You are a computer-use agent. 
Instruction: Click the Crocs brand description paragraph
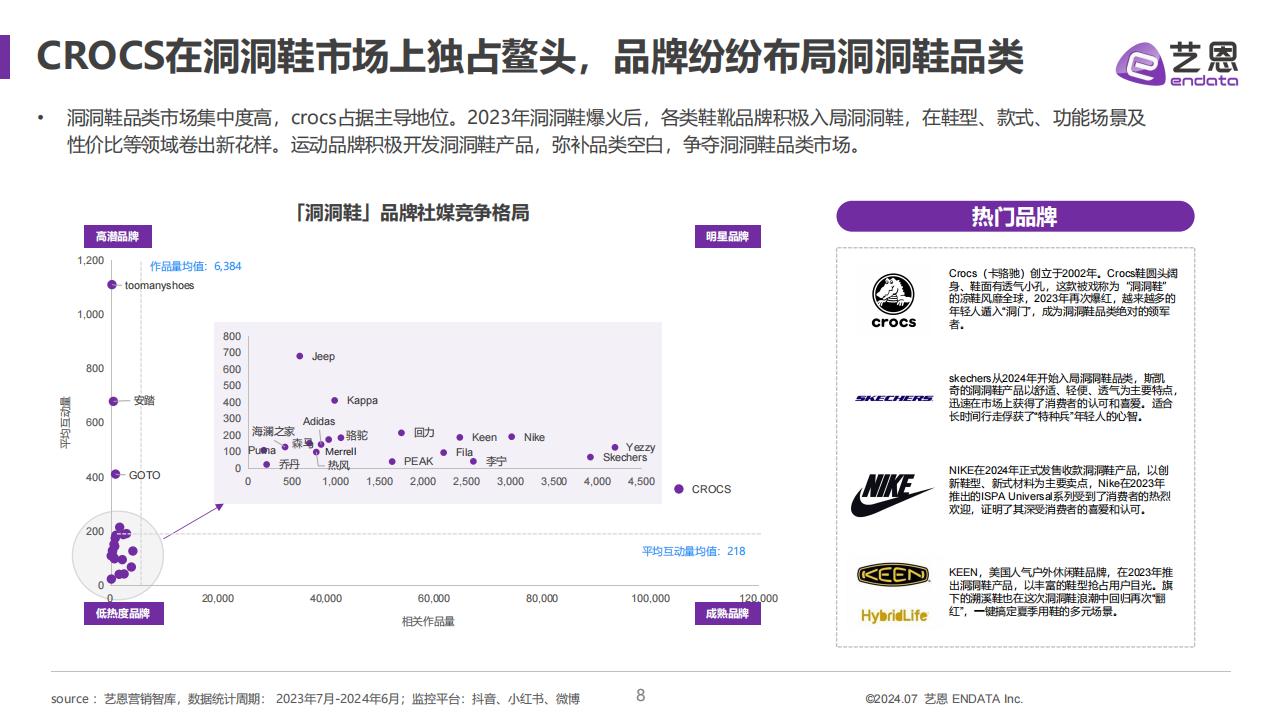[x=1063, y=299]
